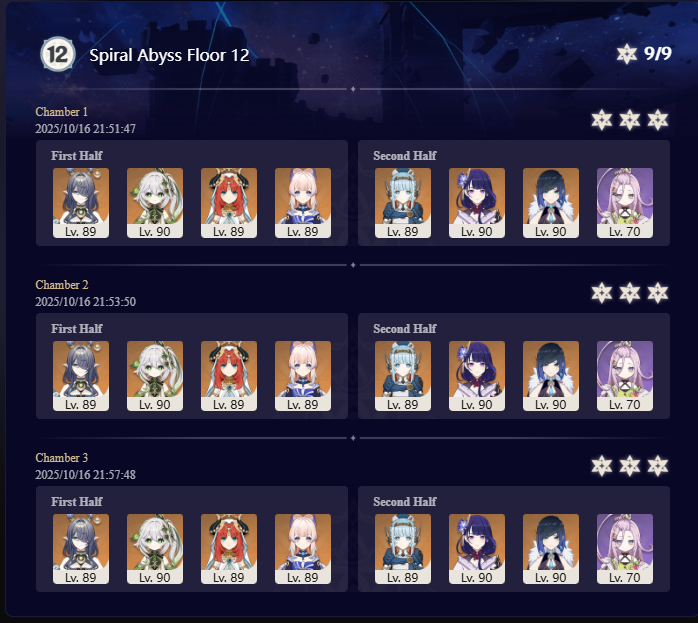
Task: Select Lv. 70 purple-card character in Chamber 1
Action: pyautogui.click(x=625, y=203)
